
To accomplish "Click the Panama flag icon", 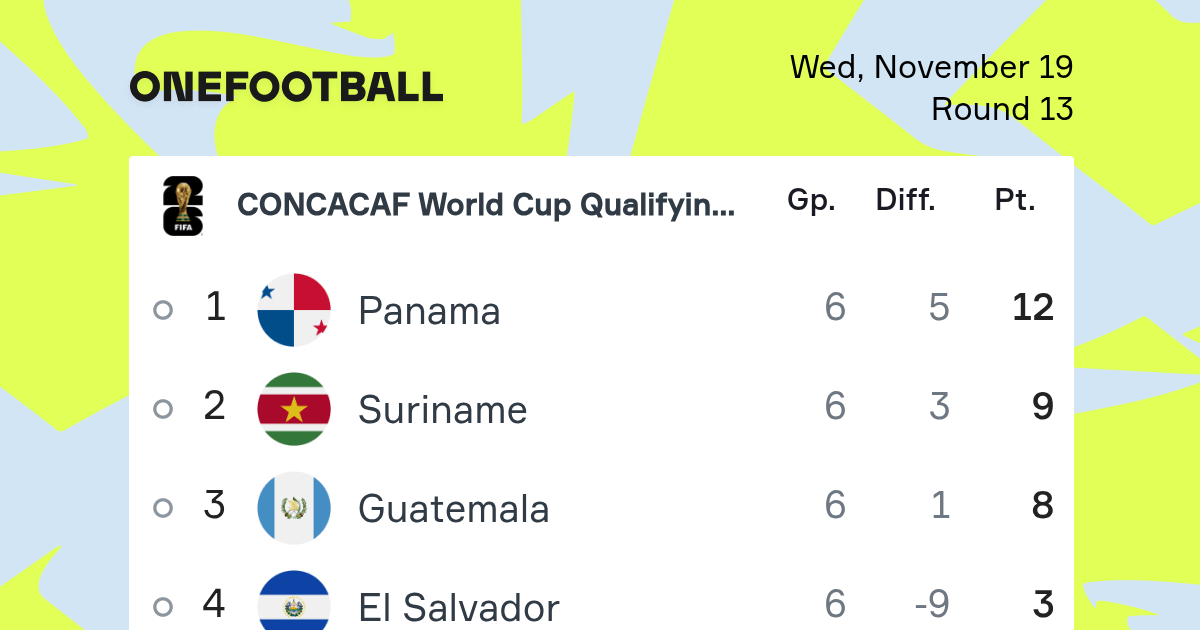I will pyautogui.click(x=294, y=310).
